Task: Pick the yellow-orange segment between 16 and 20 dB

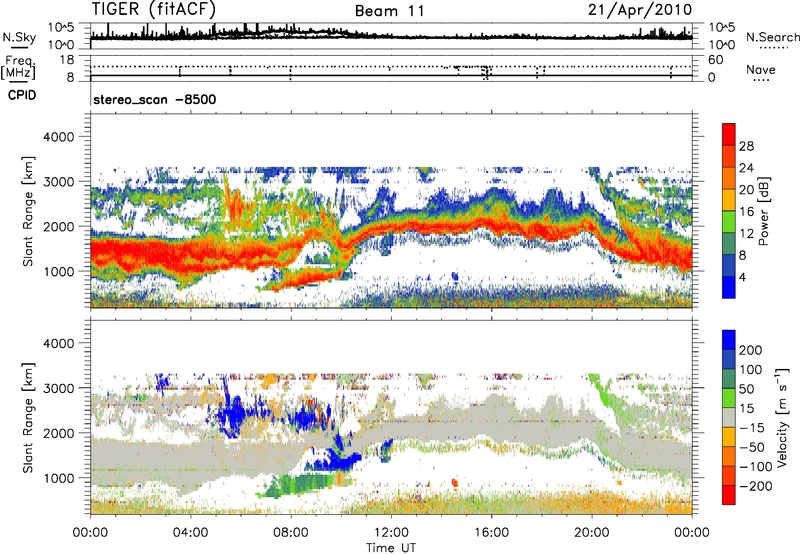Action: coord(729,200)
